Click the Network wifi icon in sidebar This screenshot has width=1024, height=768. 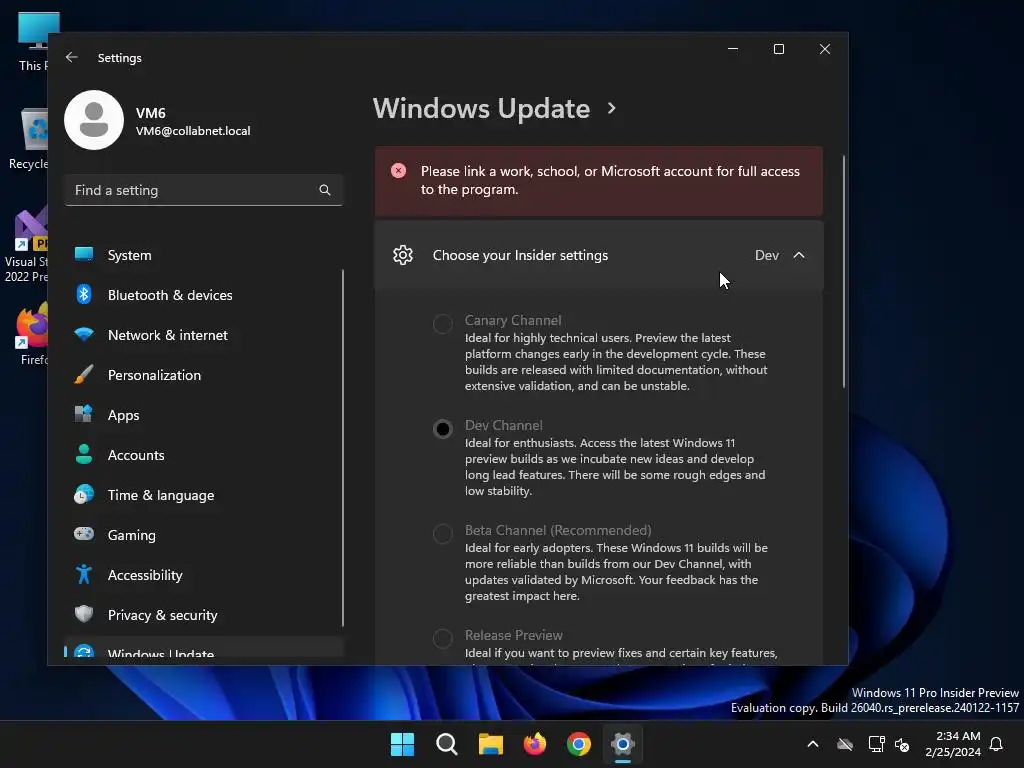click(84, 334)
